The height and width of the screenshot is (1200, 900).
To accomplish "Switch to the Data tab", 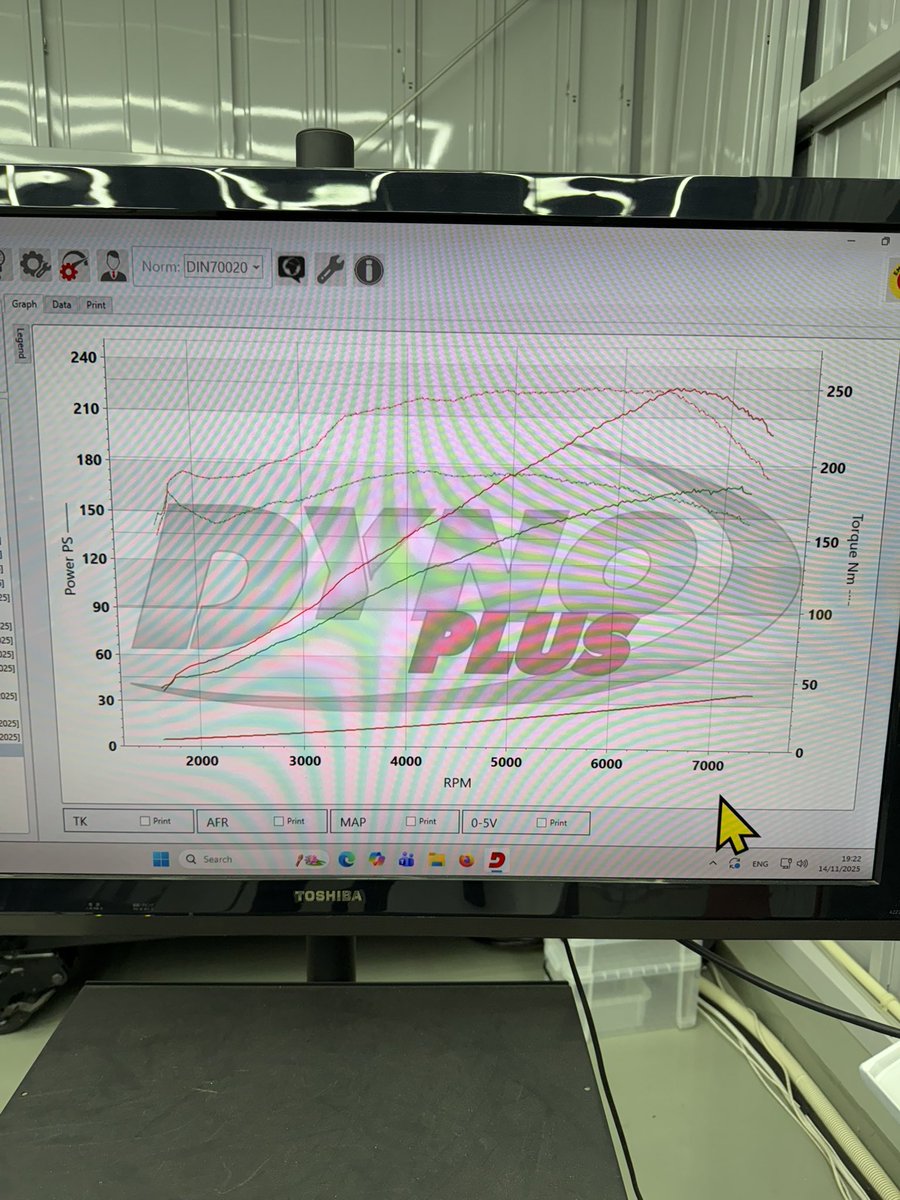I will point(62,305).
